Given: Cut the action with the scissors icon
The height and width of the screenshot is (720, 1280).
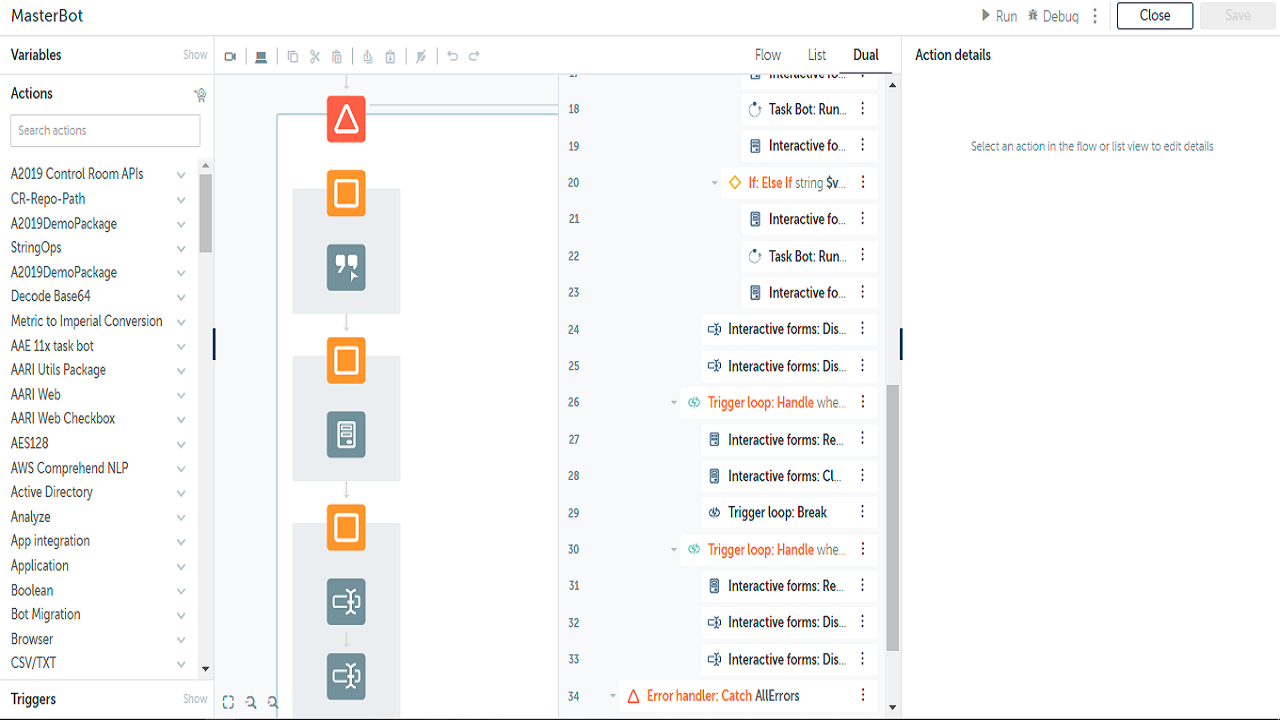Looking at the screenshot, I should [314, 57].
